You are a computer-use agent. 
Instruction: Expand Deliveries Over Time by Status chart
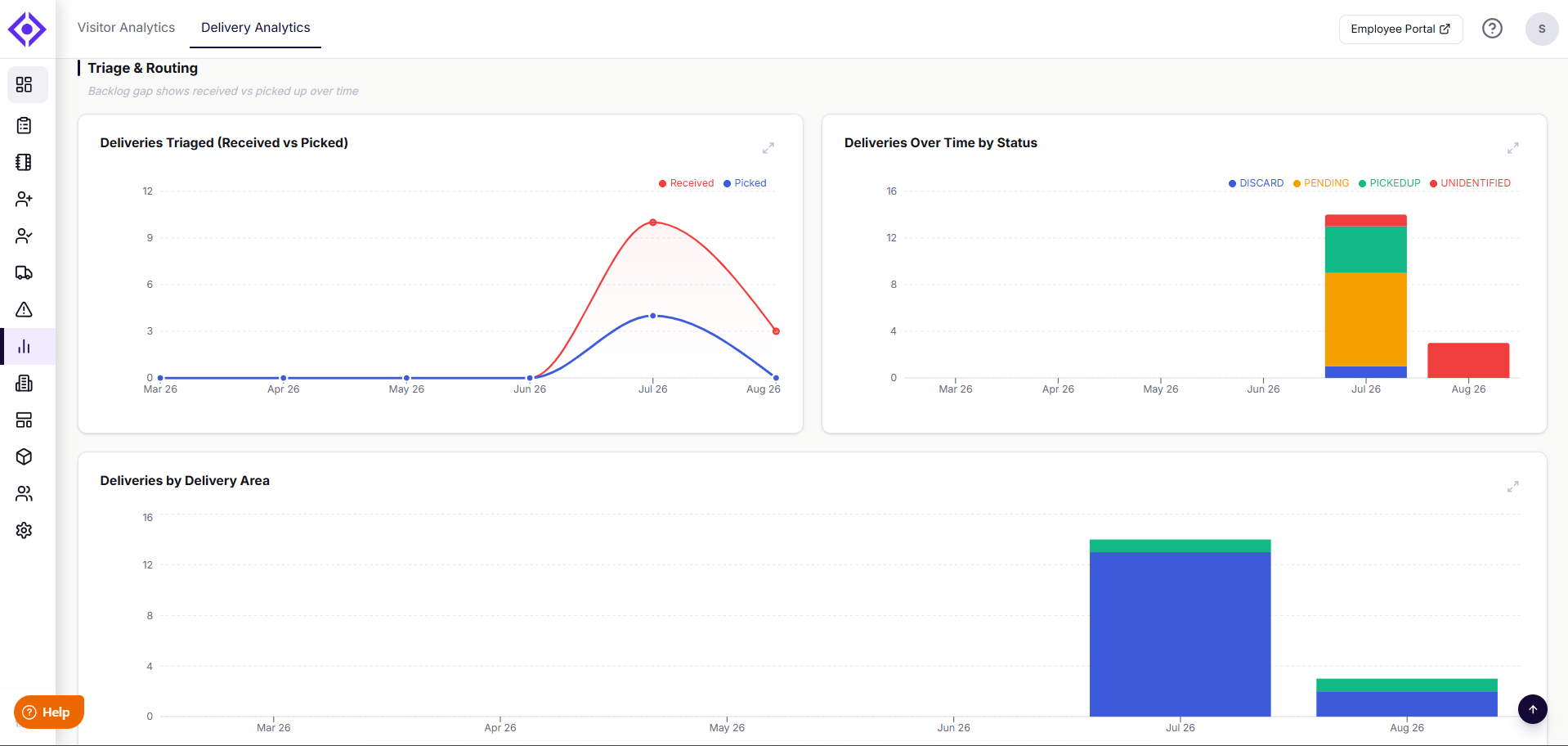[x=1513, y=148]
